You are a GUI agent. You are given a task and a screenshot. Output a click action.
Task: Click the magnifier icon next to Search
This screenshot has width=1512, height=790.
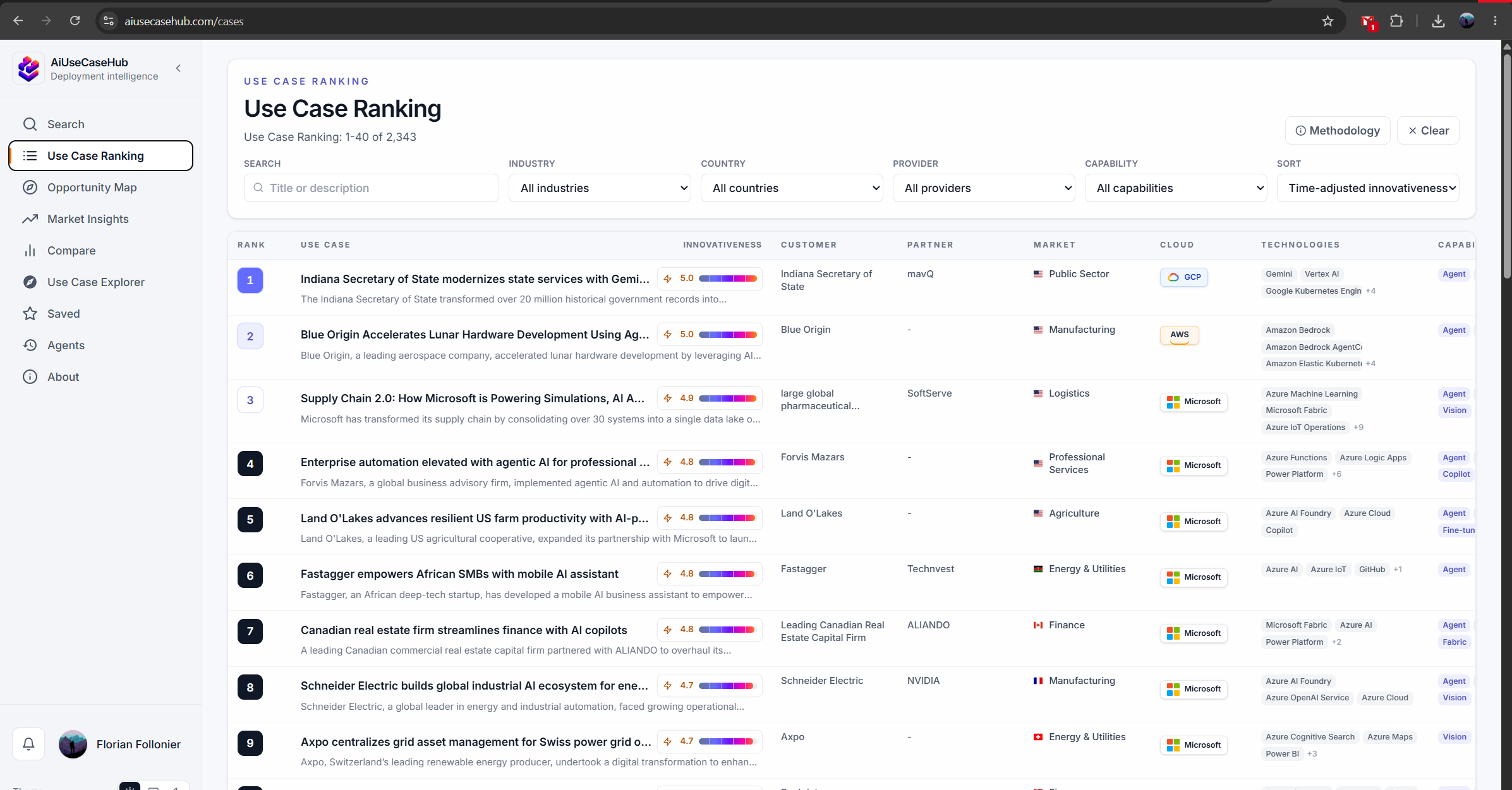click(30, 124)
